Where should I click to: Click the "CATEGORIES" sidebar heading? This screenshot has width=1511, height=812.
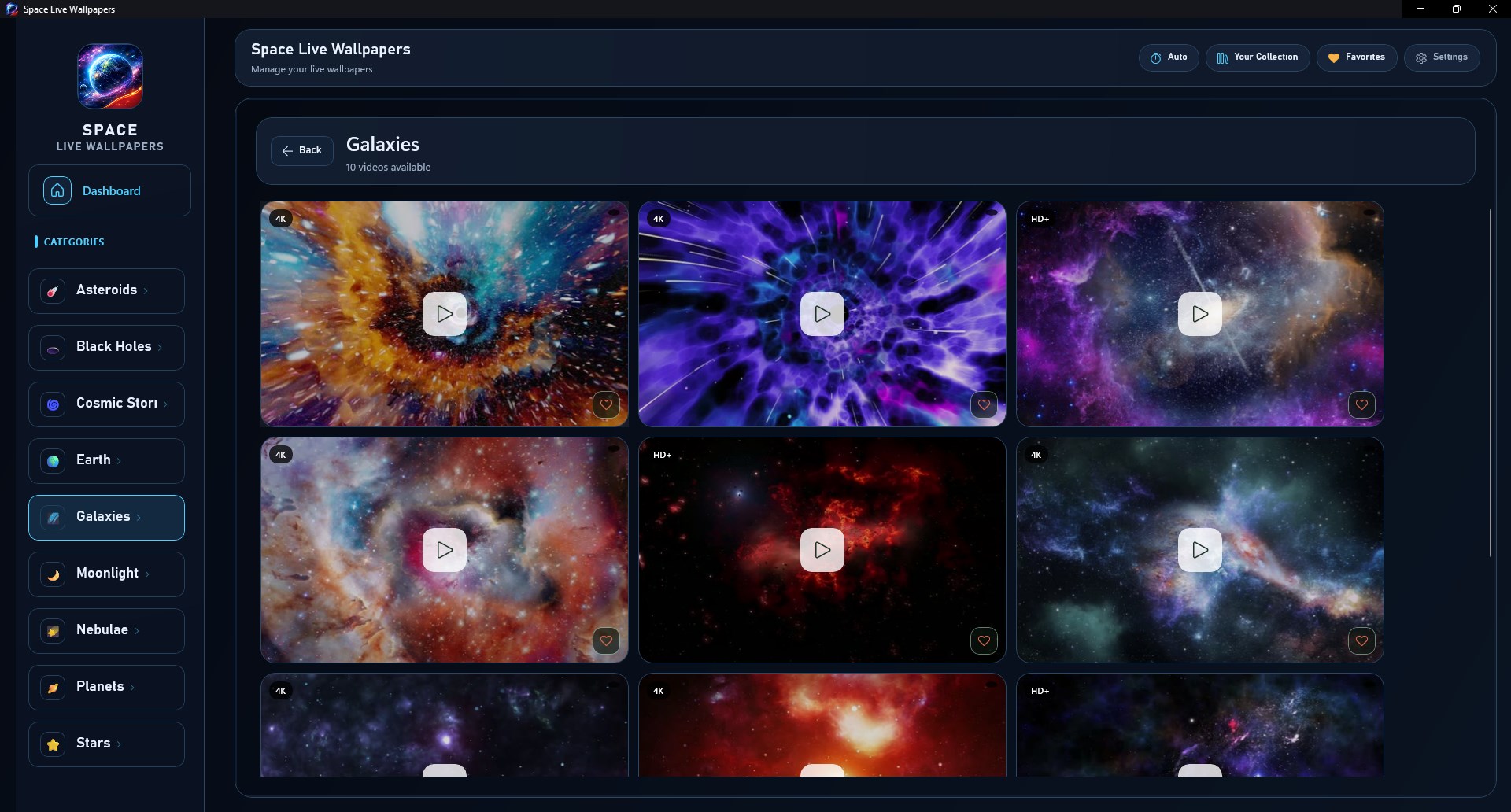[x=74, y=242]
